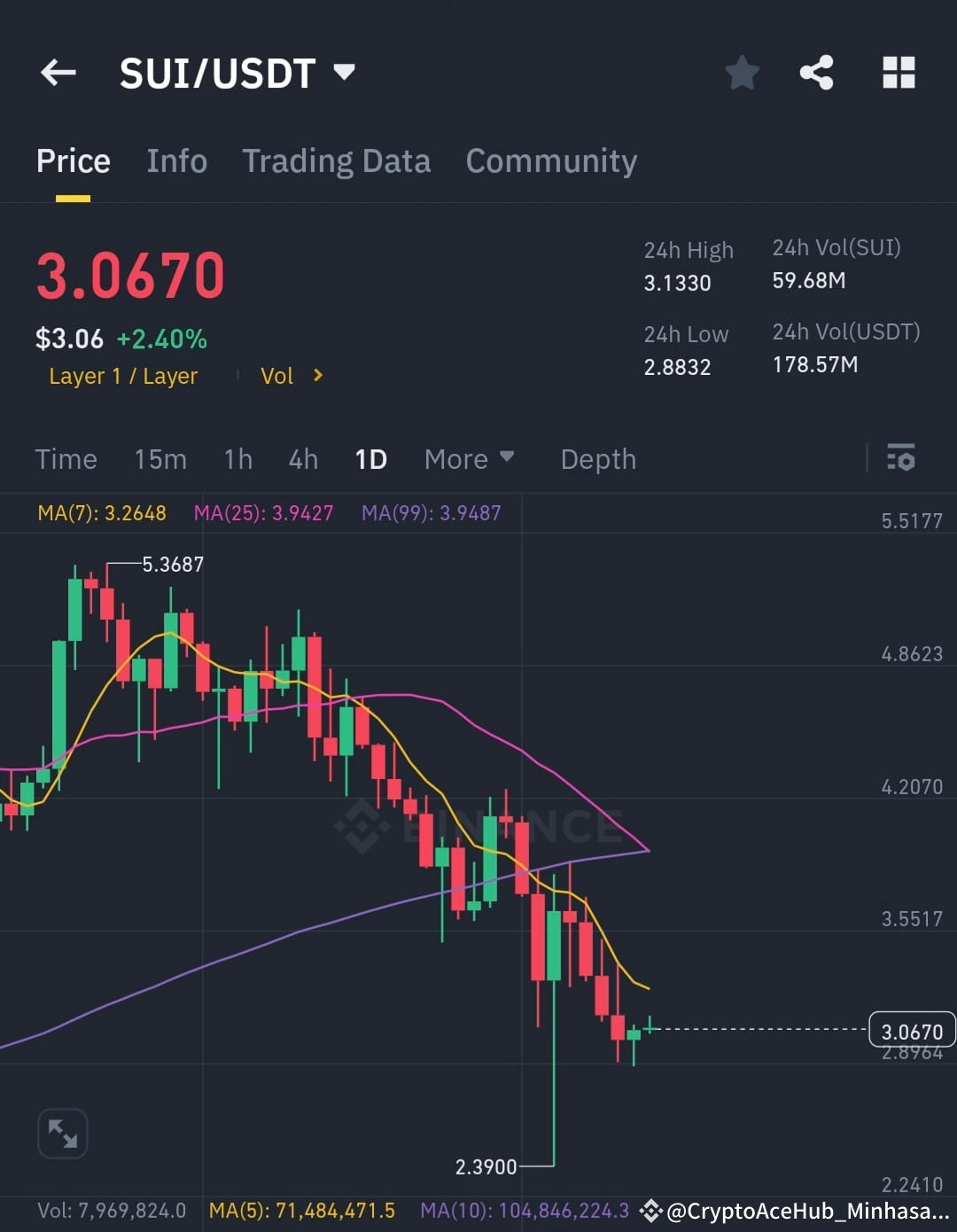Viewport: 957px width, 1232px height.
Task: Select the 4h timeframe
Action: [303, 459]
